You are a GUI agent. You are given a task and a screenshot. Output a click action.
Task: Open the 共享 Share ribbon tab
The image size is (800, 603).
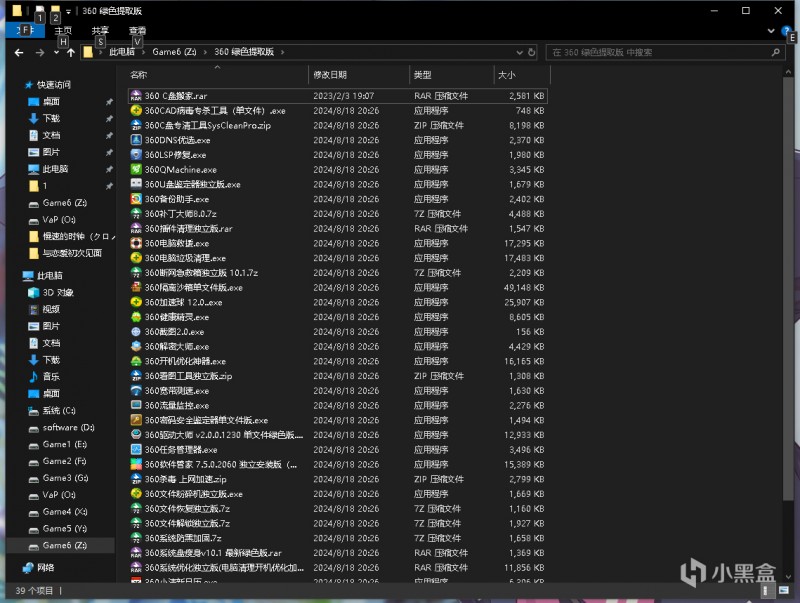100,31
